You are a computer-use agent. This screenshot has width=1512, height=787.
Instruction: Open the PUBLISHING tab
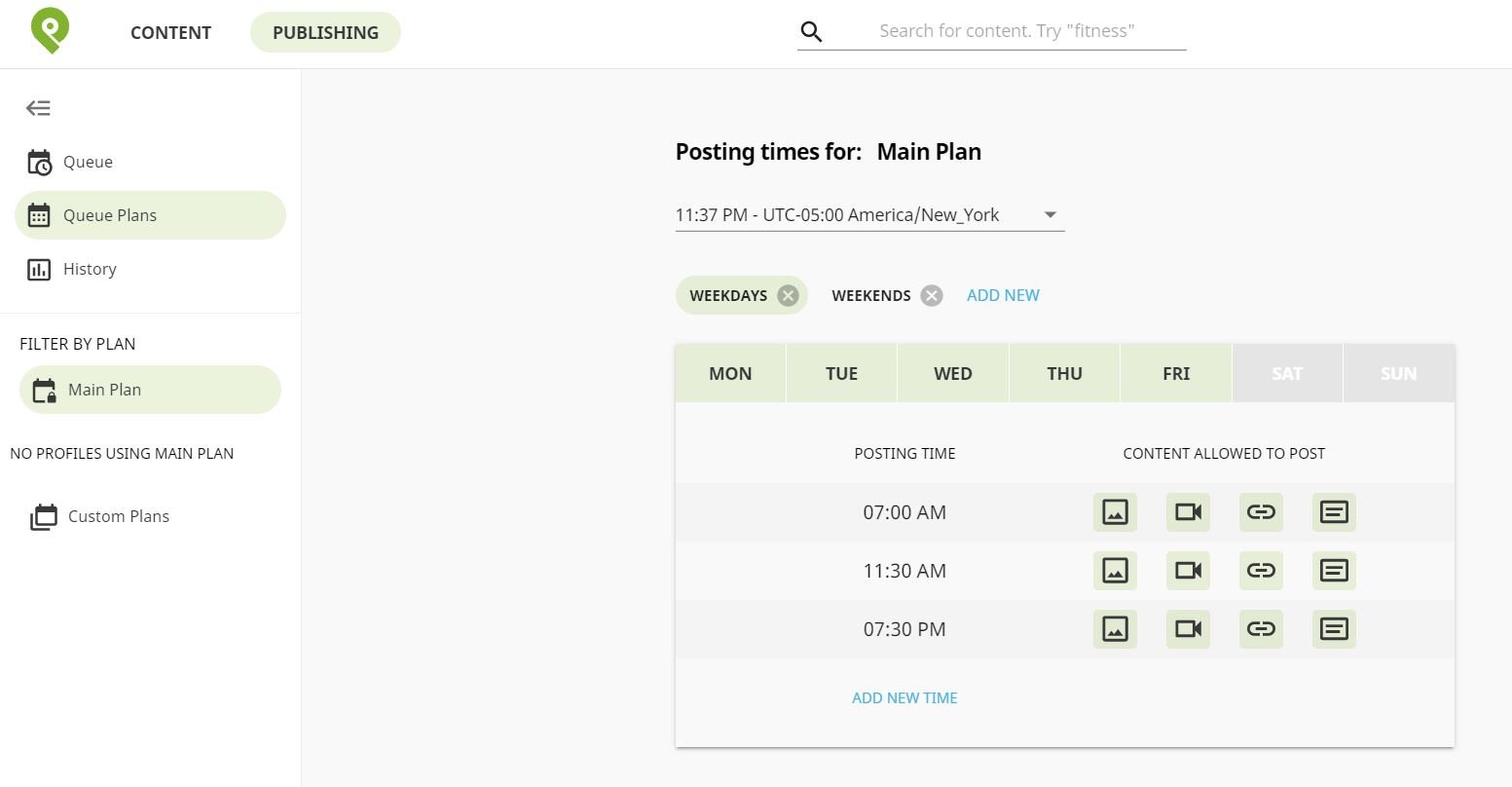point(325,32)
